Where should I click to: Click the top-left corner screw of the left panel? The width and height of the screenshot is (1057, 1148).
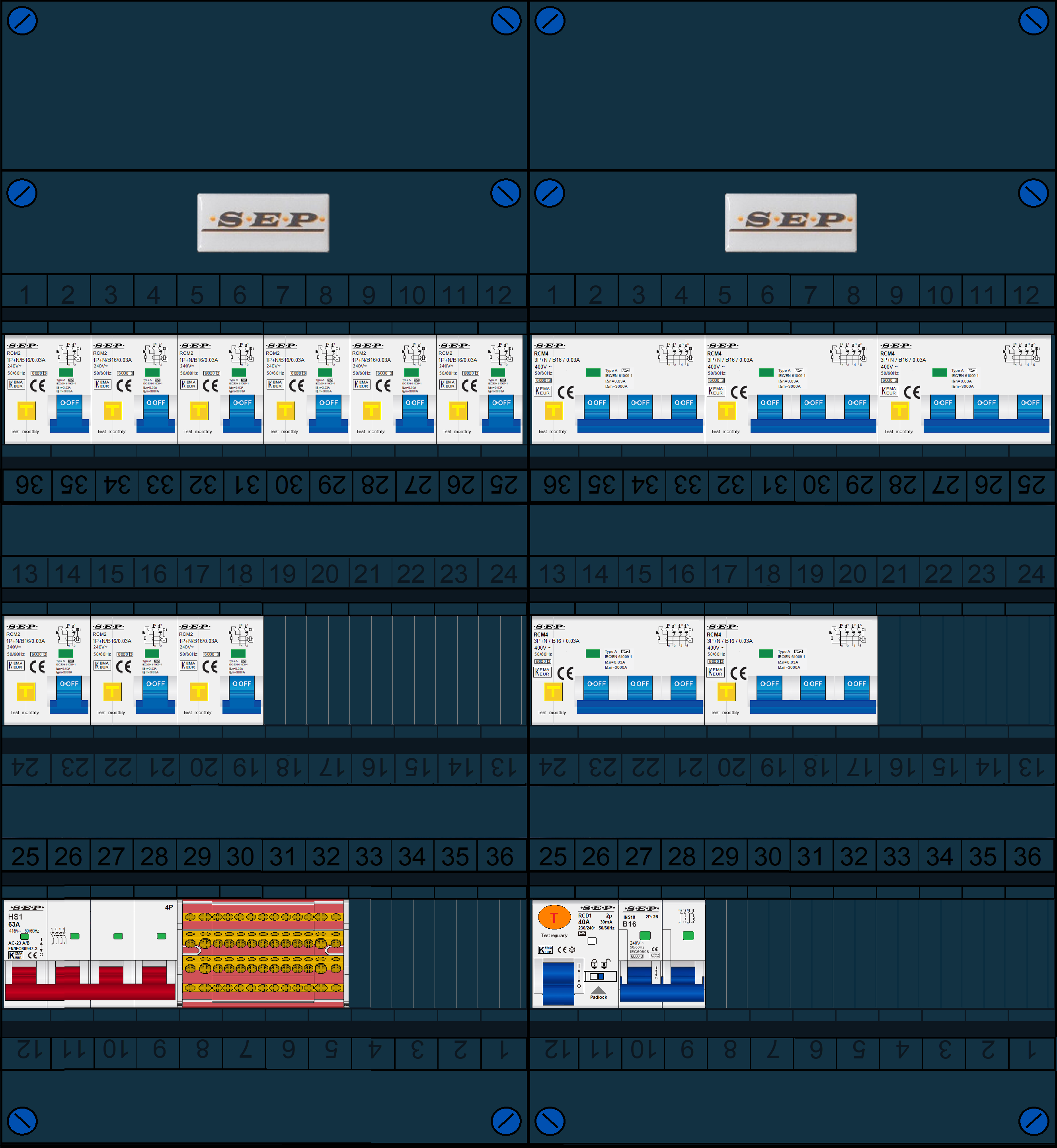22,21
